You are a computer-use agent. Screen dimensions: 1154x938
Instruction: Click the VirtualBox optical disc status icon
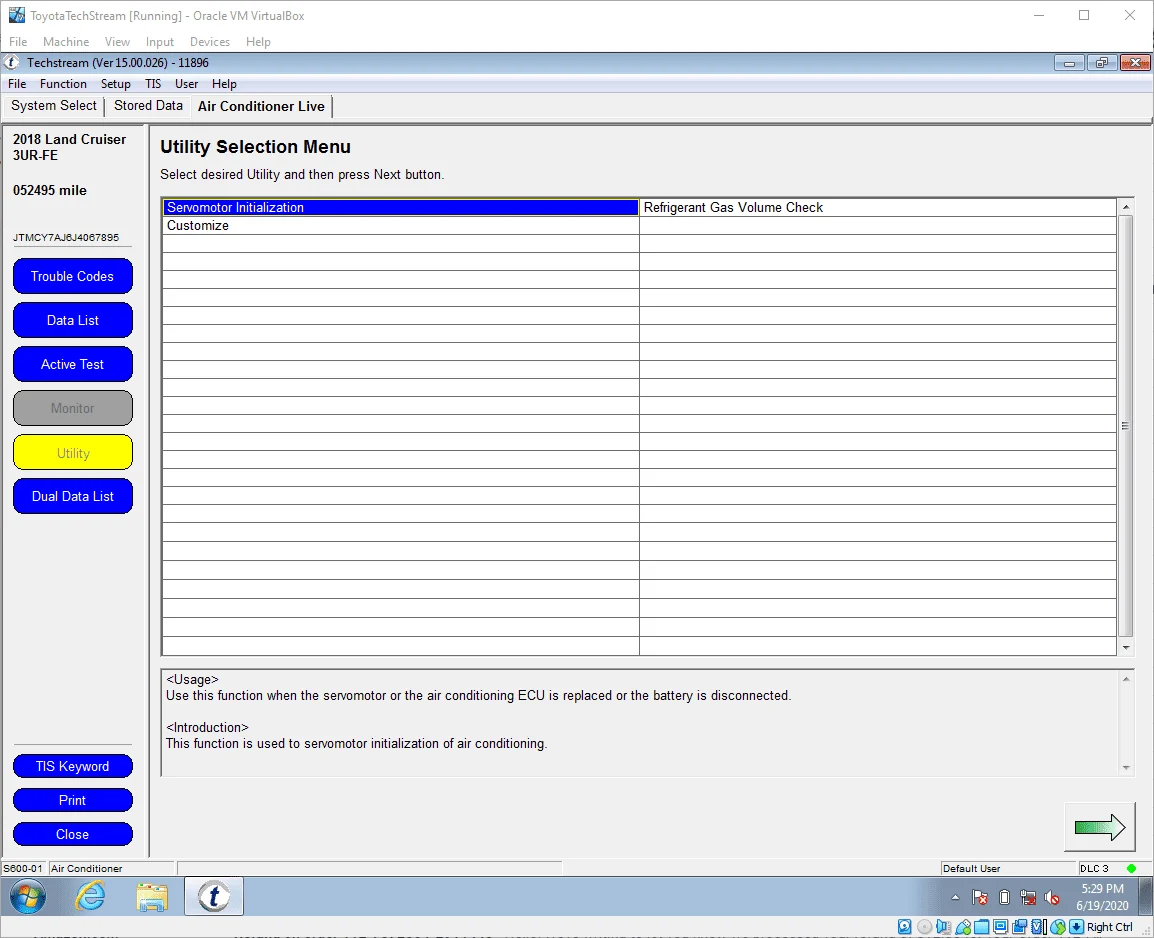924,927
